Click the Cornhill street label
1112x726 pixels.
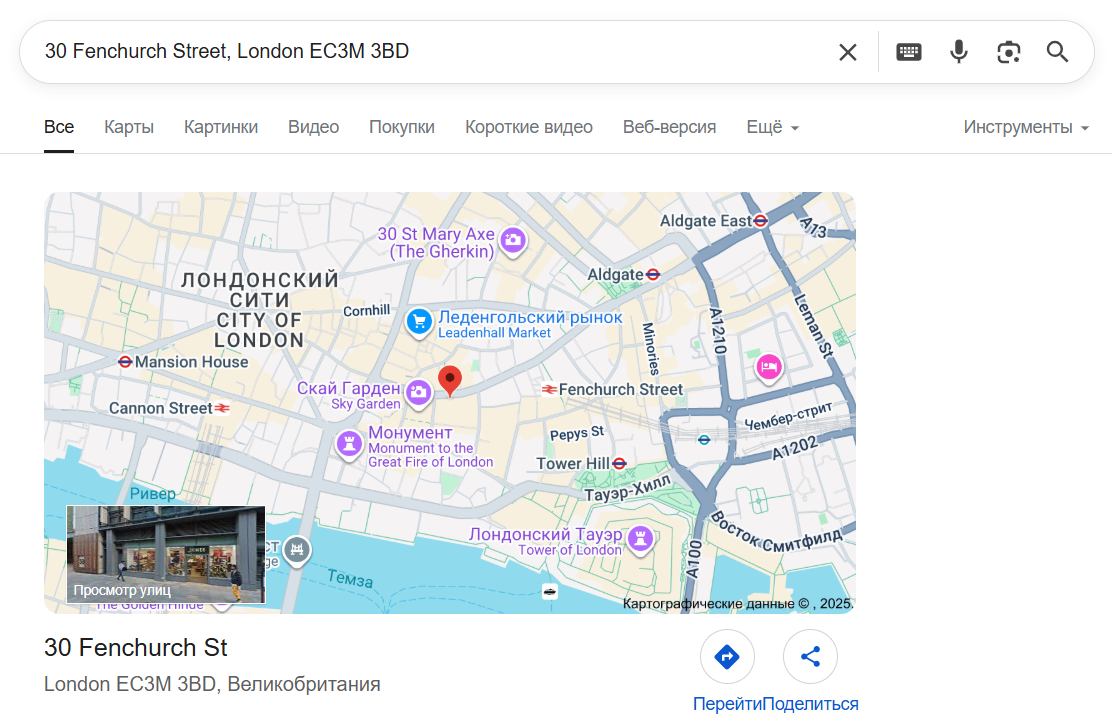(367, 311)
